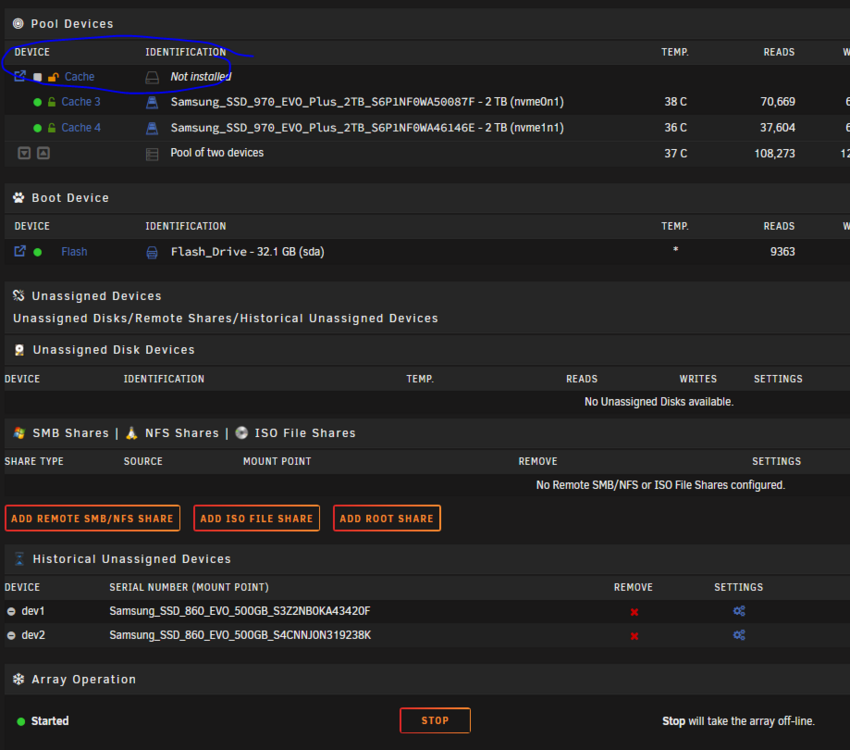Viewport: 850px width, 750px height.
Task: Click the NFS Shares penguin icon
Action: coord(132,432)
